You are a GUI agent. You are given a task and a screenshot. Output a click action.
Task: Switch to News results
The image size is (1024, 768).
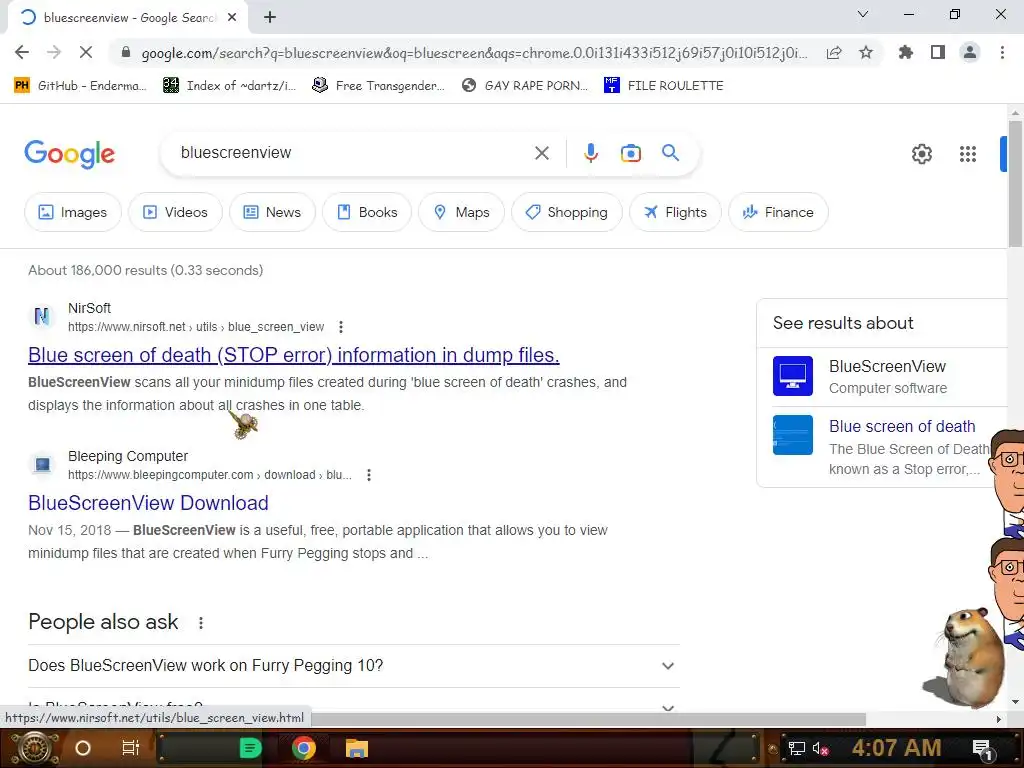[x=272, y=212]
